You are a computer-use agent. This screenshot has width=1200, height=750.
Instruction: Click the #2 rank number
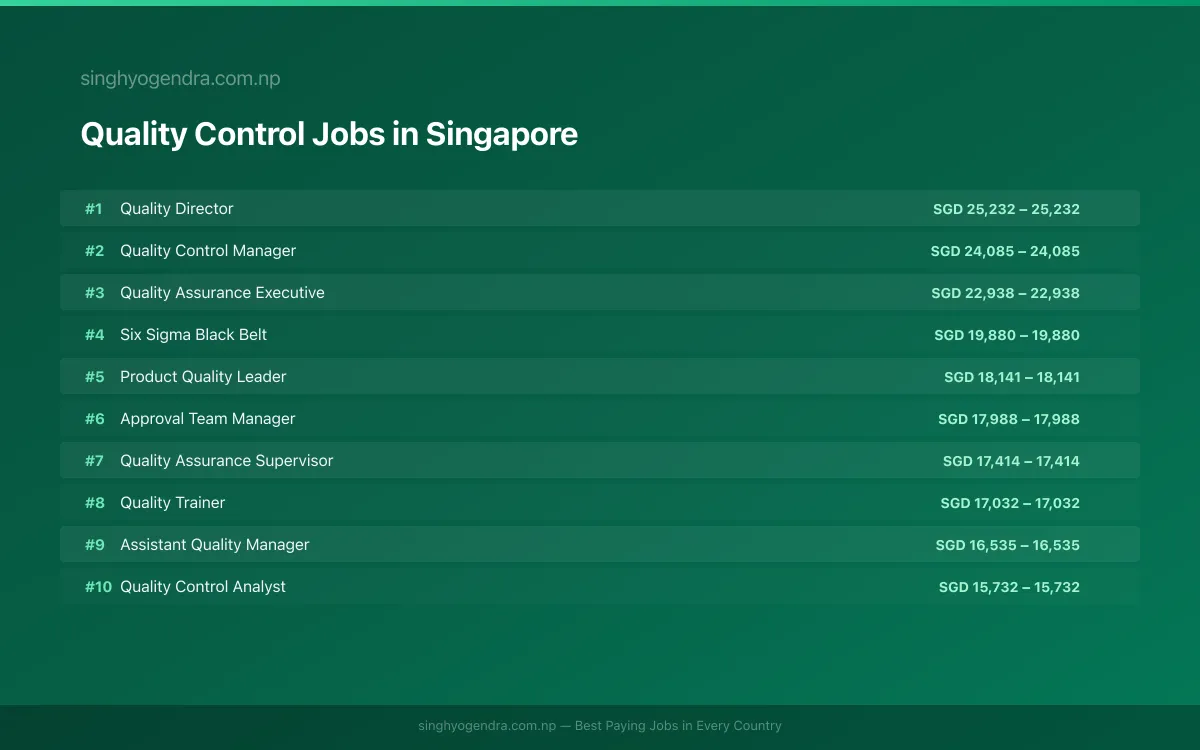tap(94, 251)
